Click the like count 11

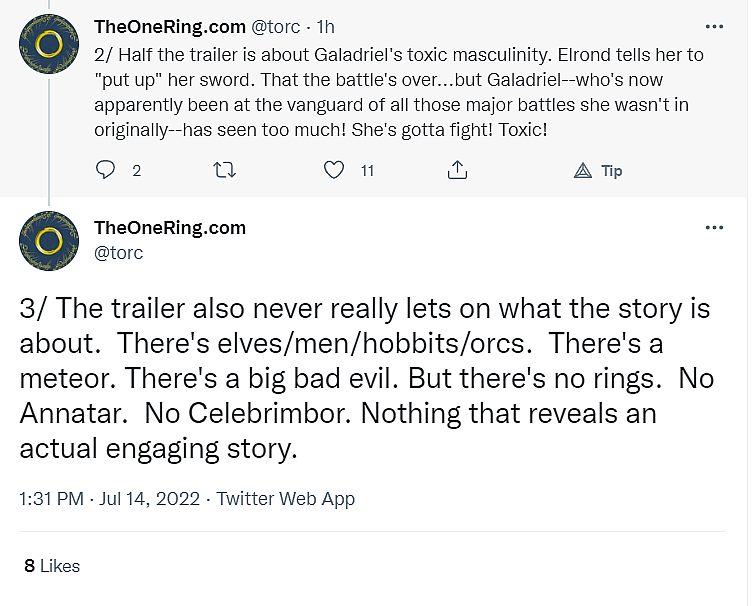pos(367,171)
